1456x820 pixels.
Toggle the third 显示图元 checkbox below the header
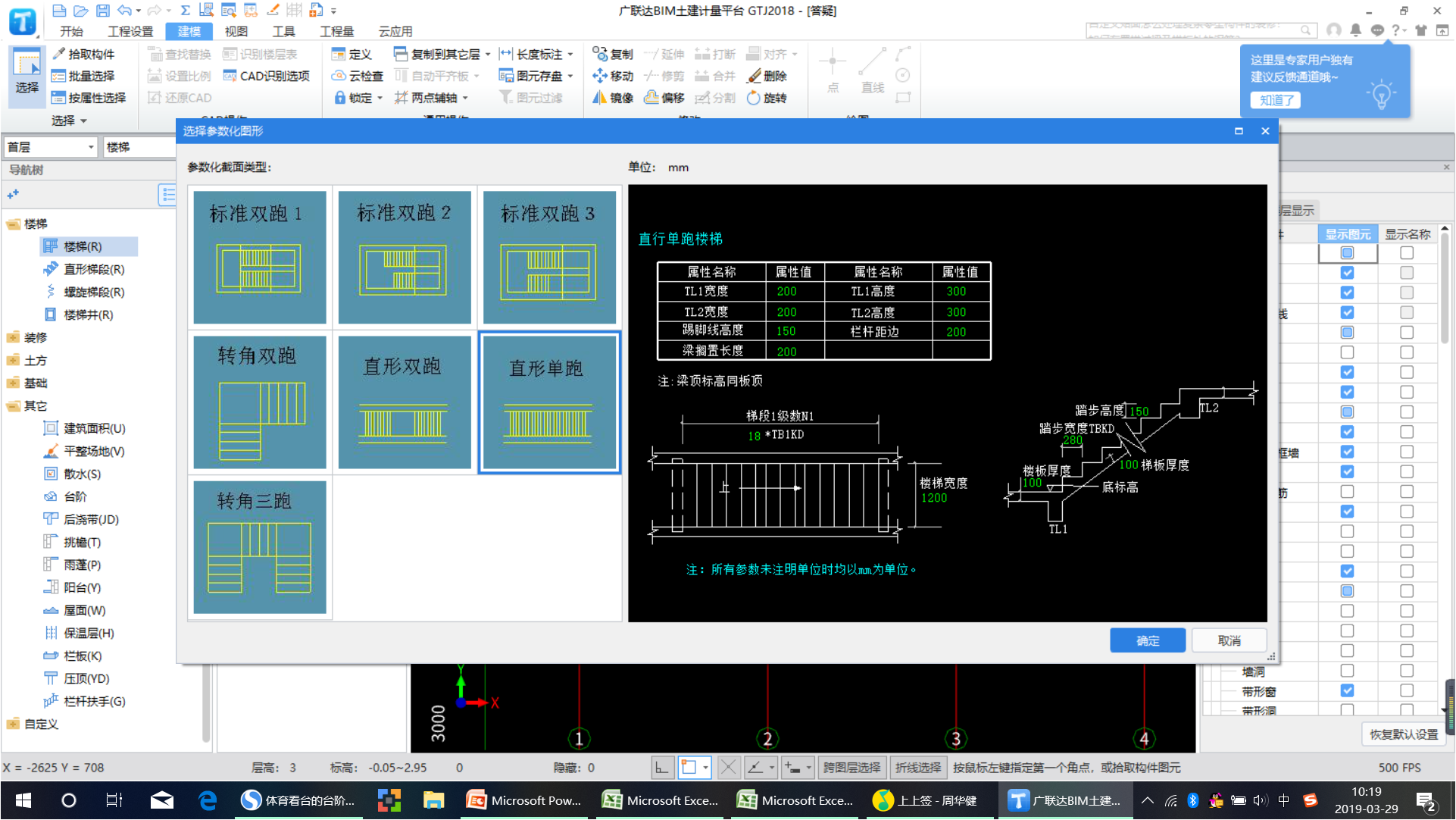coord(1347,293)
